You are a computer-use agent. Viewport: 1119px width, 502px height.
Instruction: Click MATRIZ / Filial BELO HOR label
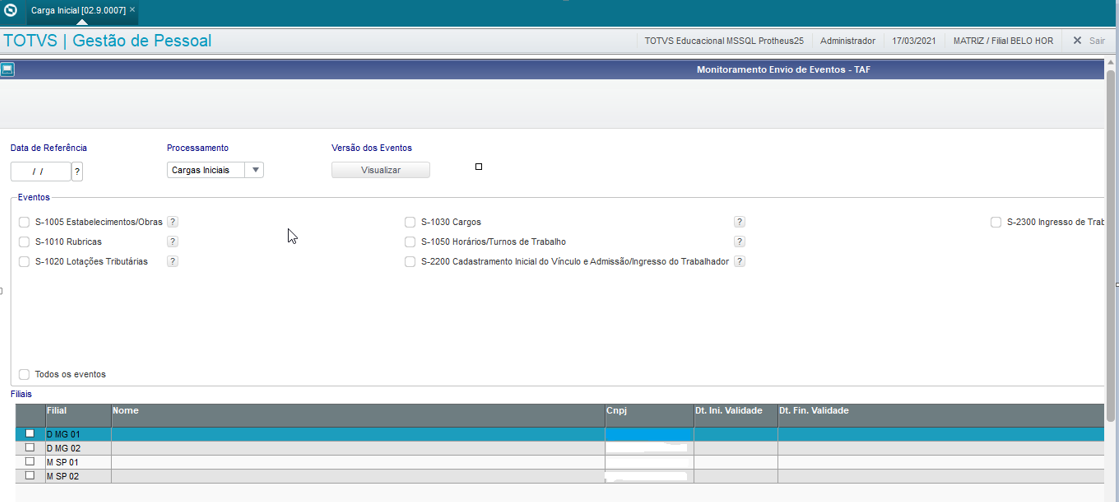(x=1003, y=41)
